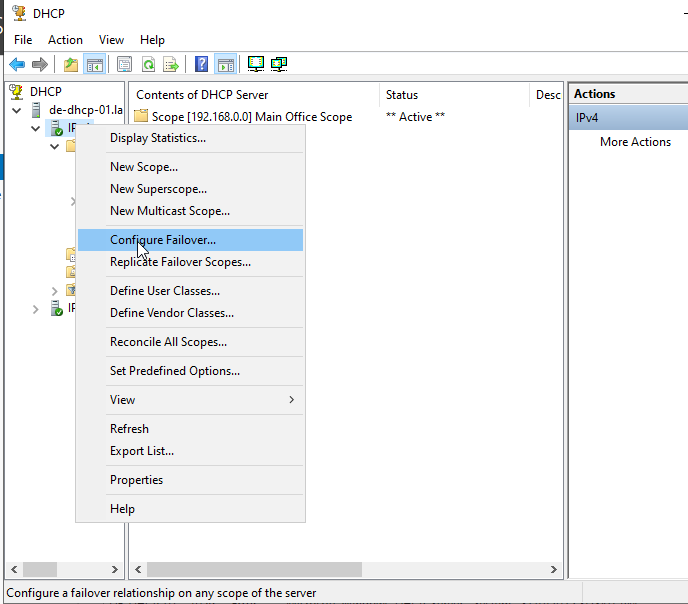Click More Actions in Actions pane
688x604 pixels.
coord(635,142)
